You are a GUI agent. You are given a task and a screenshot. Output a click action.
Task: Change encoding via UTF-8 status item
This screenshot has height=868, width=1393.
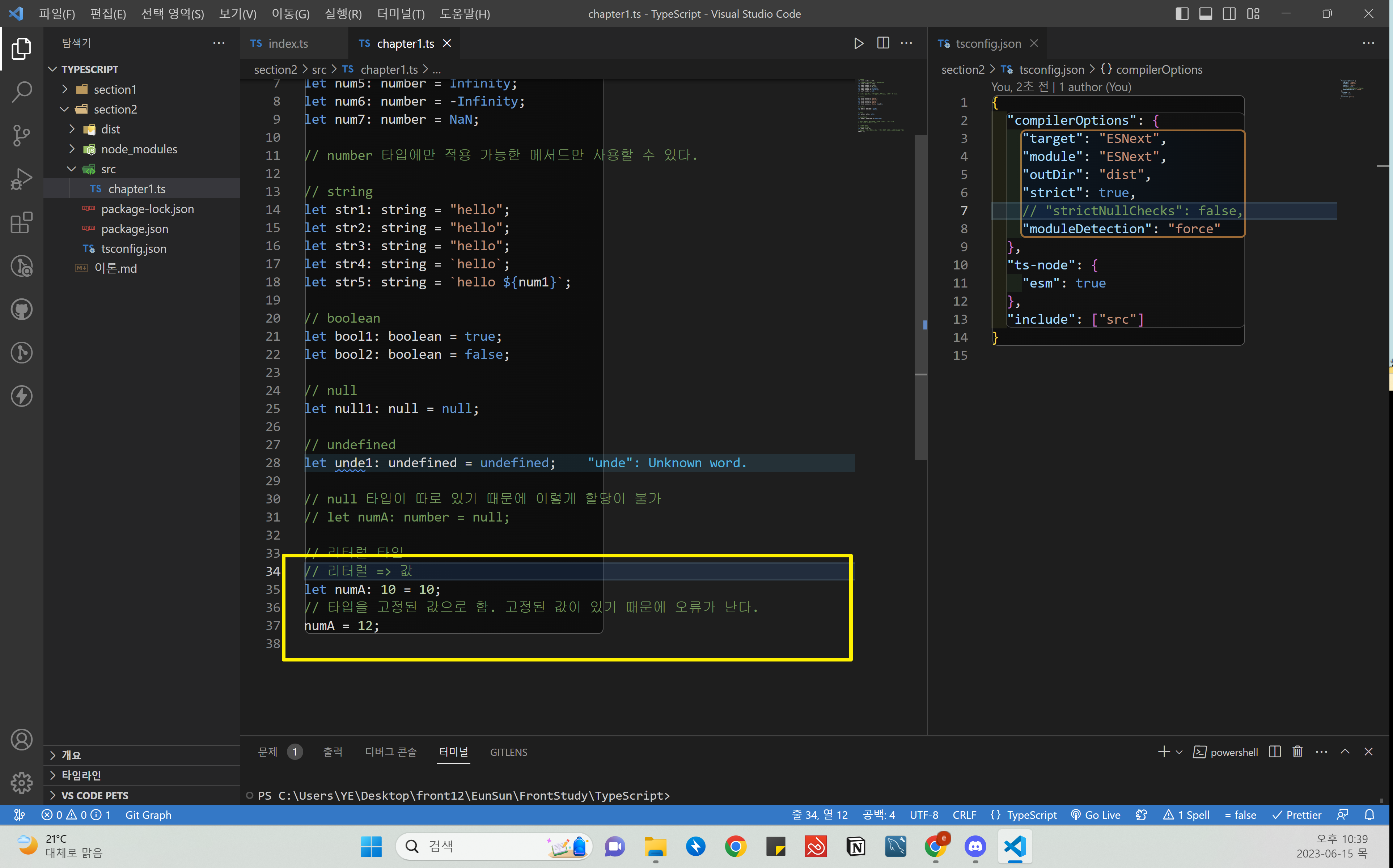(x=923, y=814)
